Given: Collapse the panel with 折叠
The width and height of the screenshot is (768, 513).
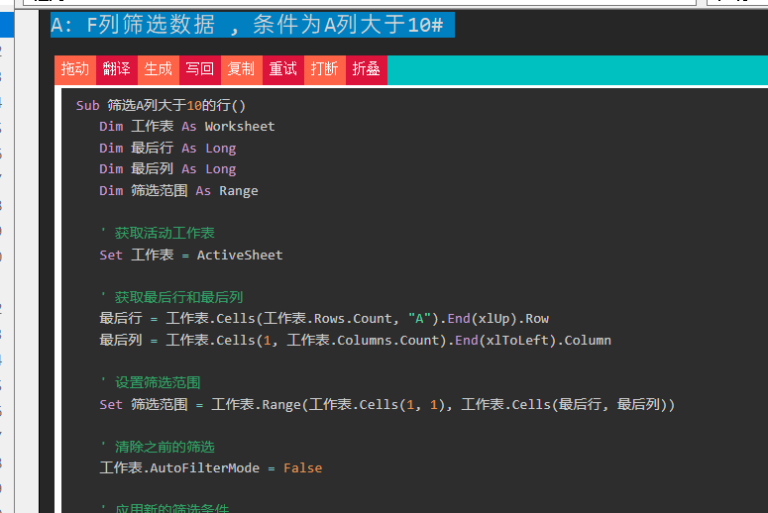Looking at the screenshot, I should 366,69.
